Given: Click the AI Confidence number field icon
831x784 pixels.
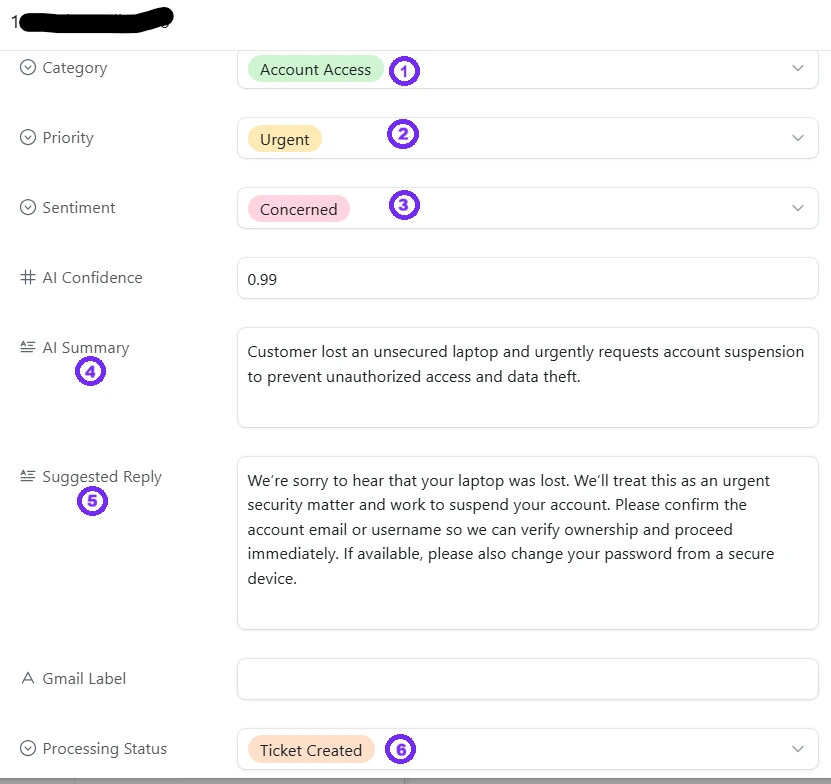Looking at the screenshot, I should 28,277.
